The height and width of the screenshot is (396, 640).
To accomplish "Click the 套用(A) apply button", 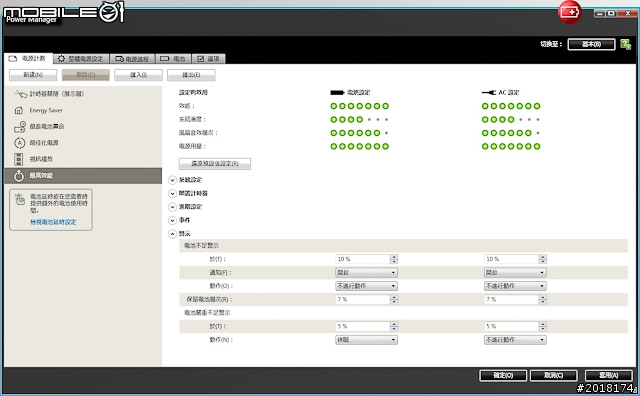I will [609, 376].
